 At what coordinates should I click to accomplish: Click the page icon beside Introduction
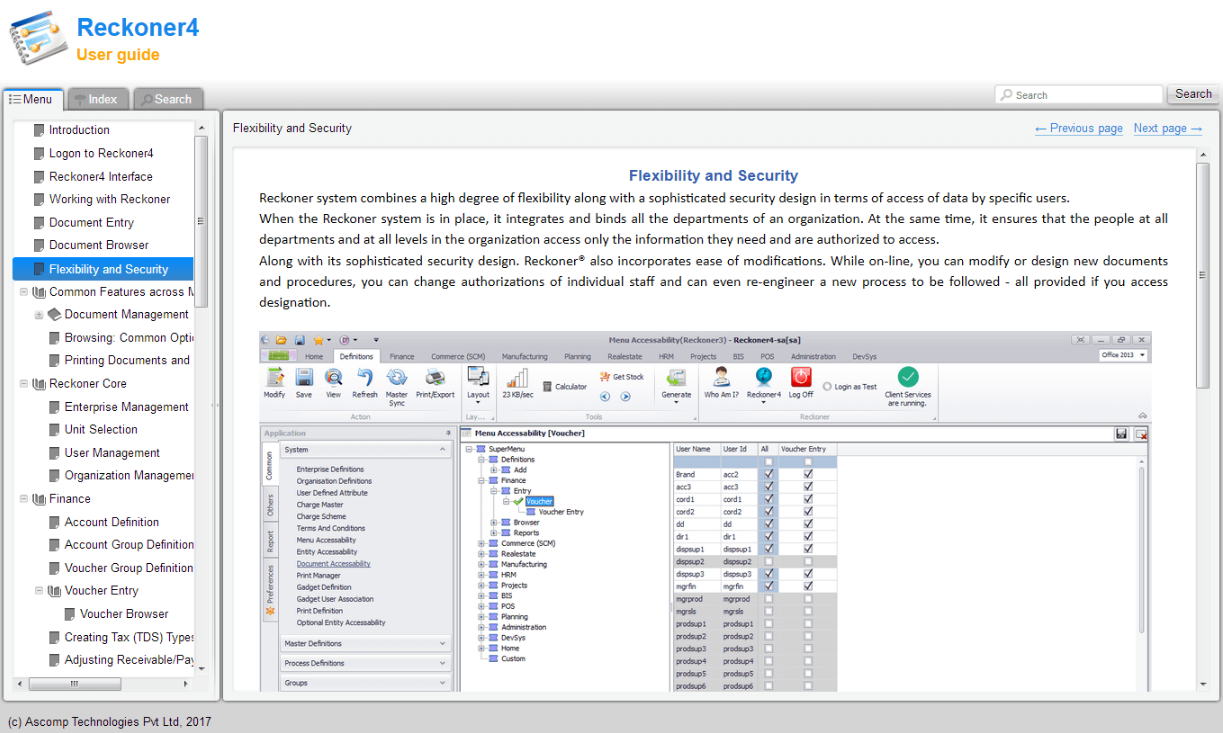[x=39, y=130]
